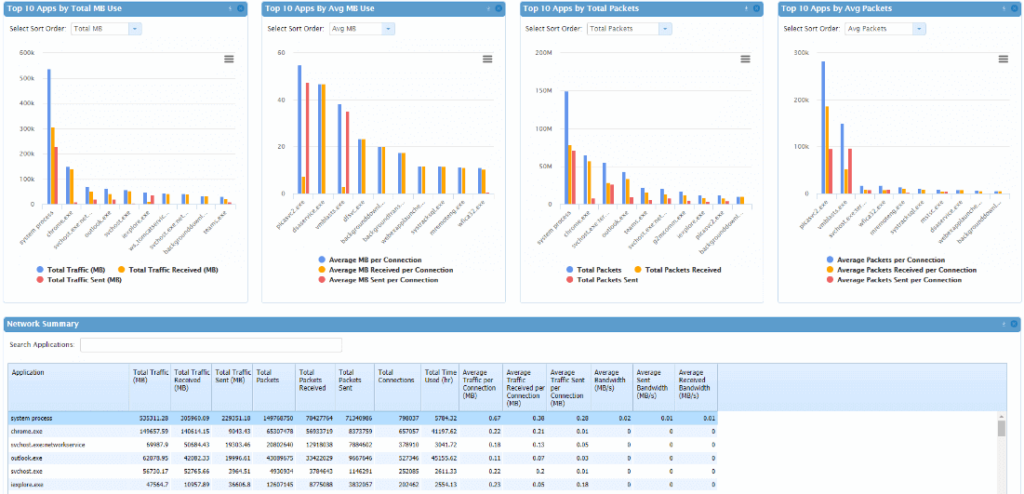Screen dimensions: 1024x494
Task: Click the tallest blue system process bar in Total MB chart
Action: pyautogui.click(x=49, y=137)
